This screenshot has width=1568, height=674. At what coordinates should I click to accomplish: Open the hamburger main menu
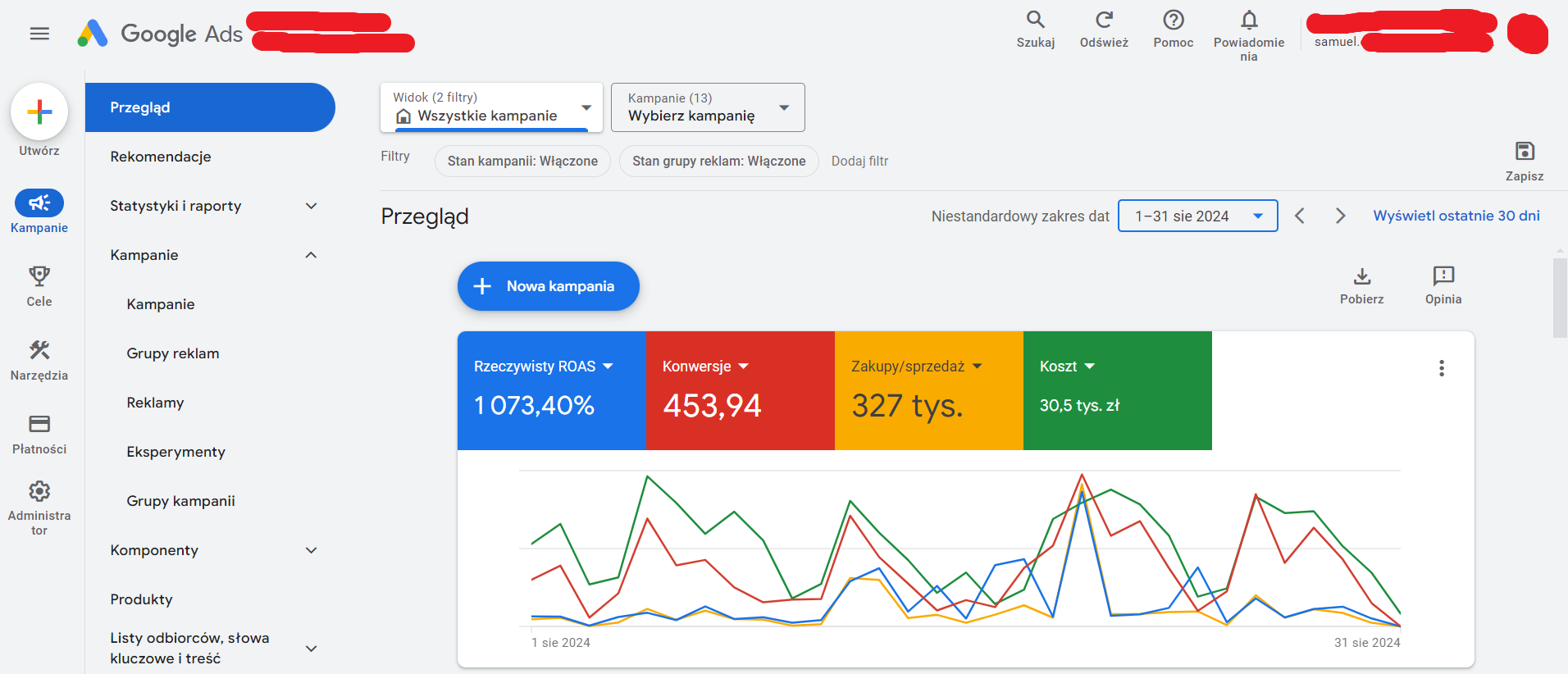(39, 34)
